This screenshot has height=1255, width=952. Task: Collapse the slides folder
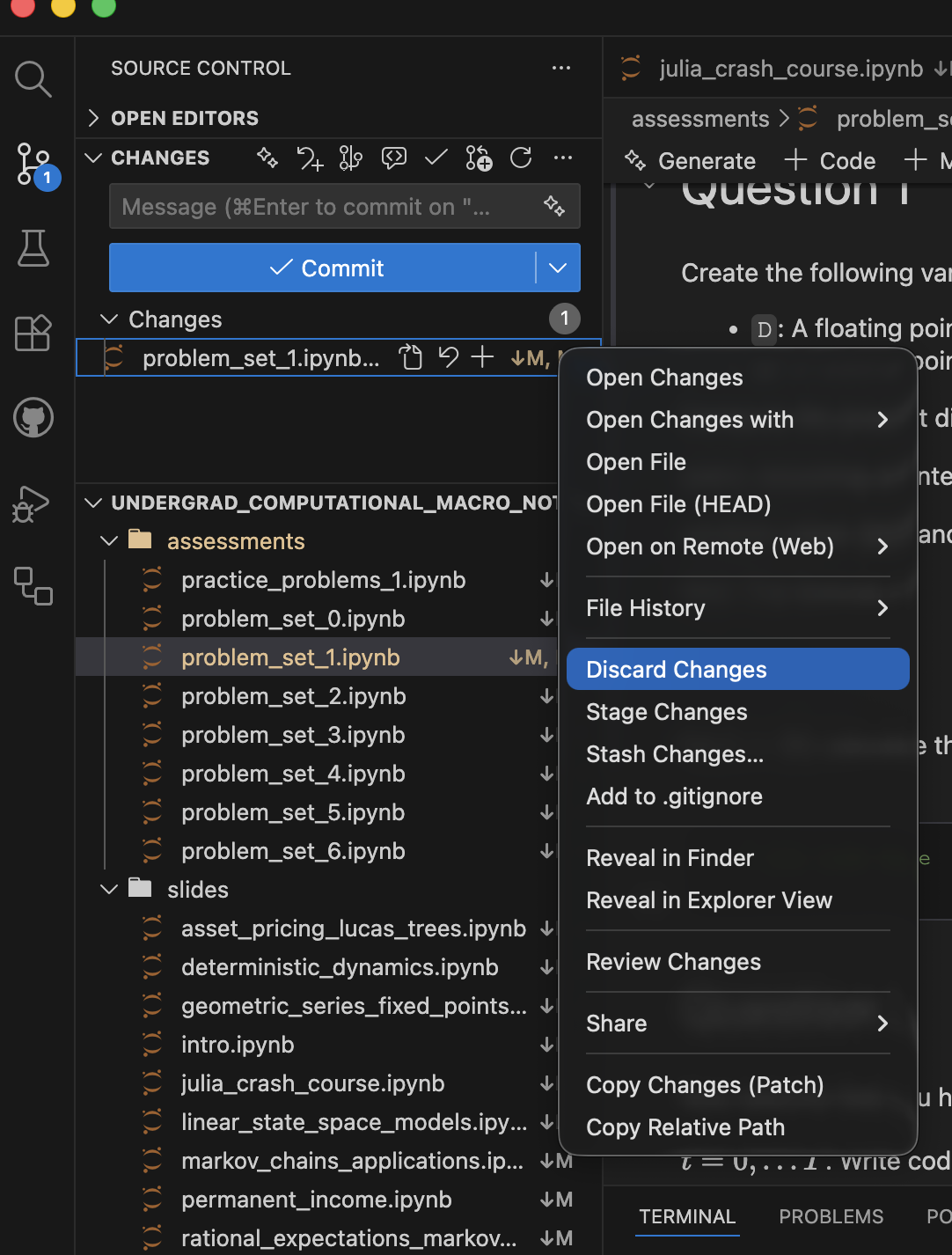(109, 890)
